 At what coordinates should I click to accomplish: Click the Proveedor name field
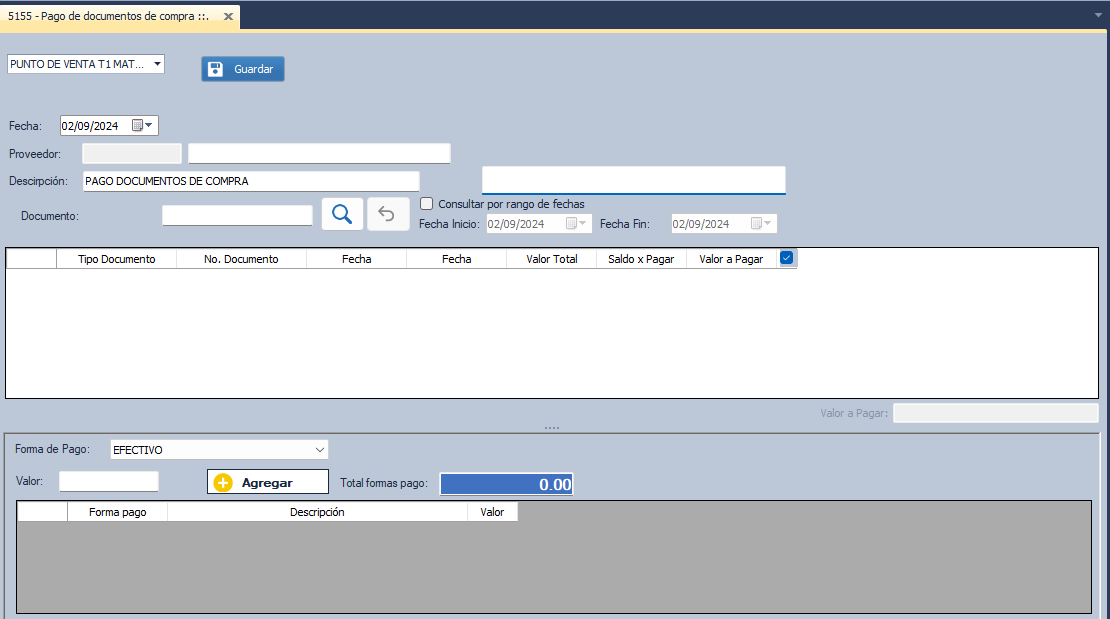(x=319, y=154)
